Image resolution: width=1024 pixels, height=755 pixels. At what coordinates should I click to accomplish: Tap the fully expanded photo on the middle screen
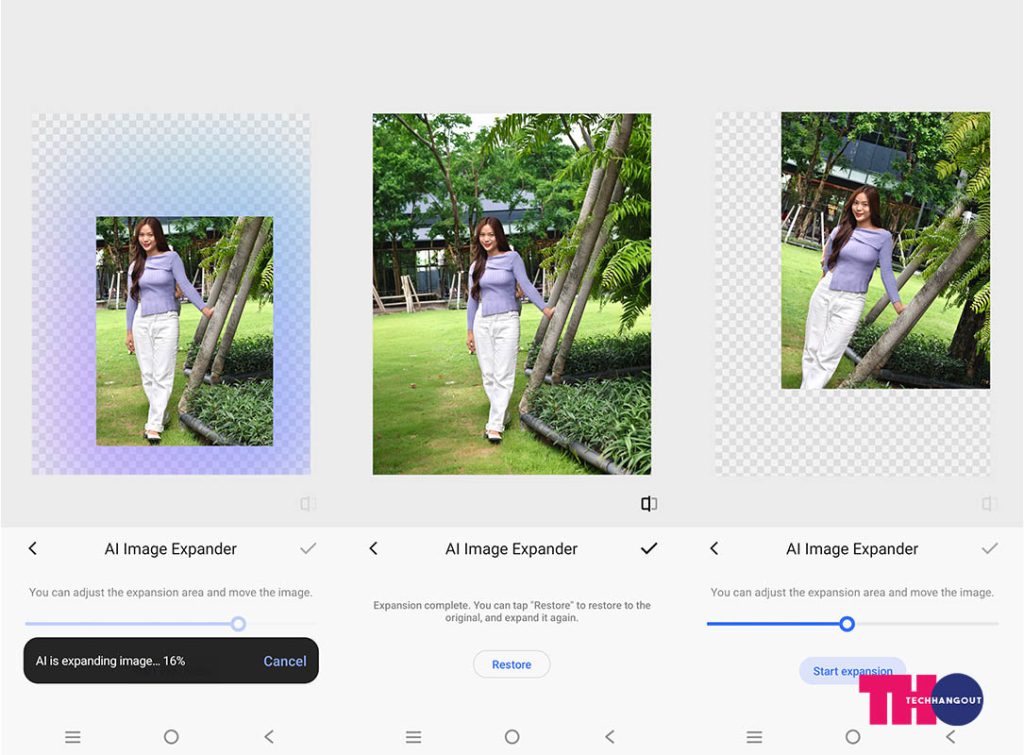[512, 294]
